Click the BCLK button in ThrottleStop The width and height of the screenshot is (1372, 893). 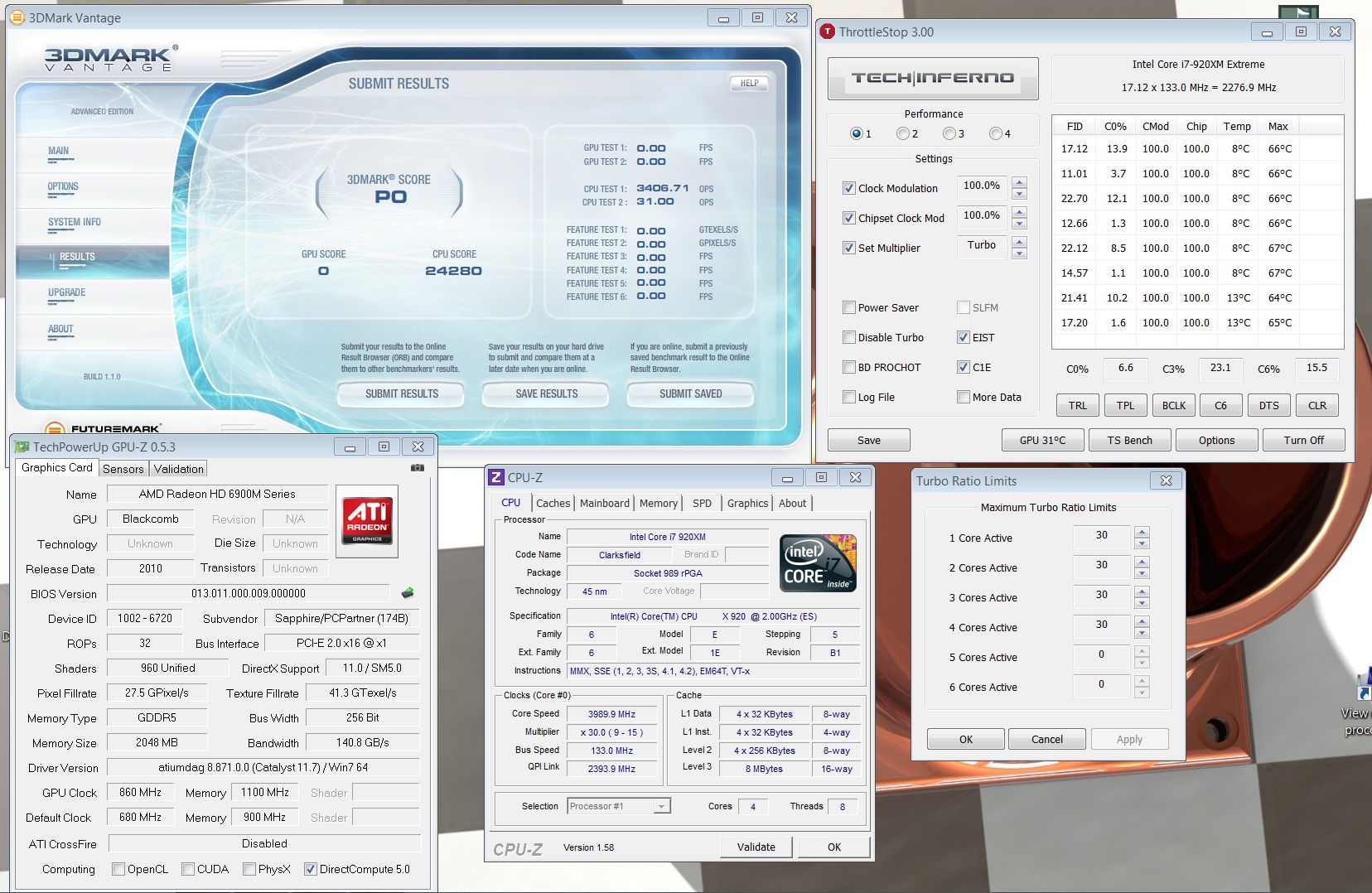[x=1174, y=405]
